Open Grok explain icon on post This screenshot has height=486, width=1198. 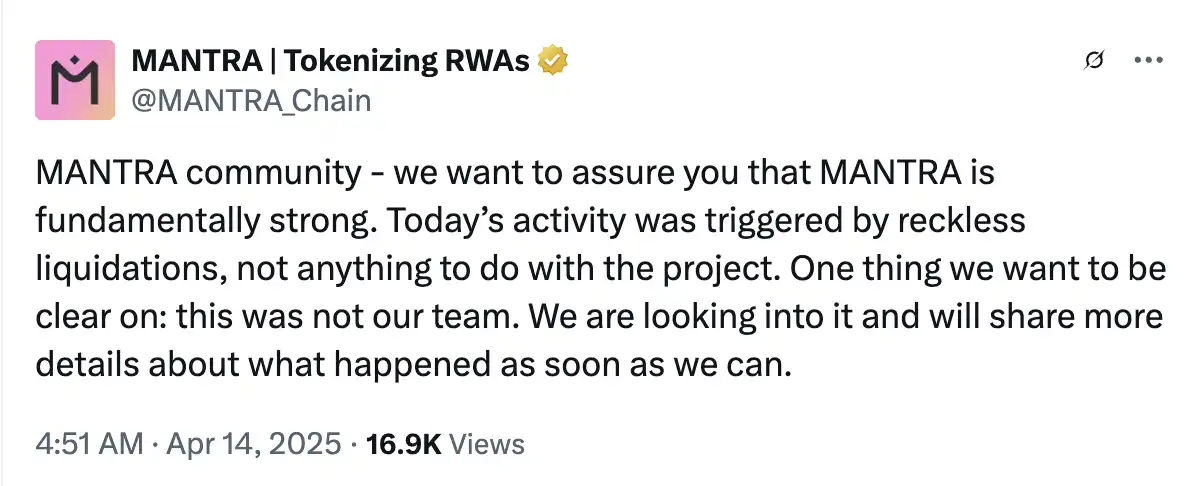(x=1093, y=62)
